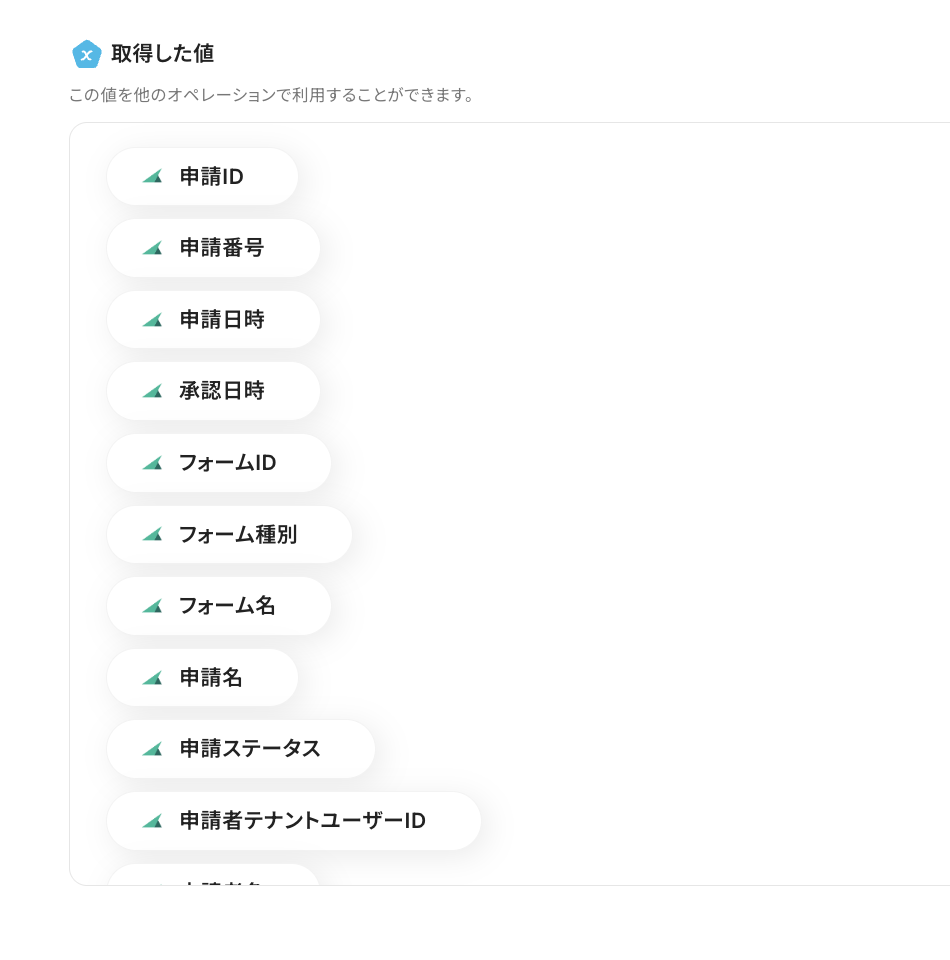Choose the フォーム種別 value chip
The height and width of the screenshot is (960, 950).
[x=237, y=535]
